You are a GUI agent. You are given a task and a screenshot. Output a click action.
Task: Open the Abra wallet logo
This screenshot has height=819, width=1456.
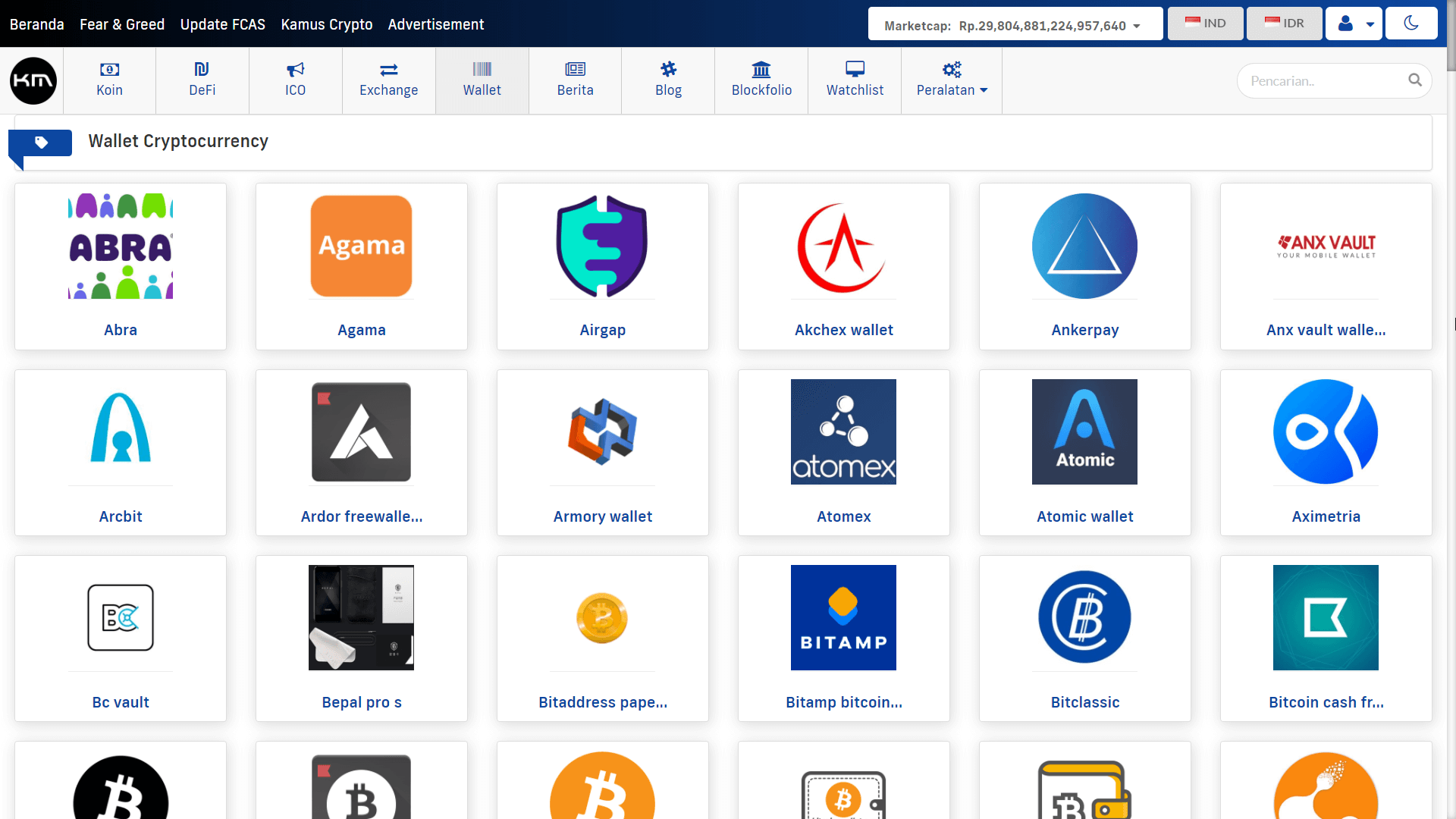coord(121,246)
